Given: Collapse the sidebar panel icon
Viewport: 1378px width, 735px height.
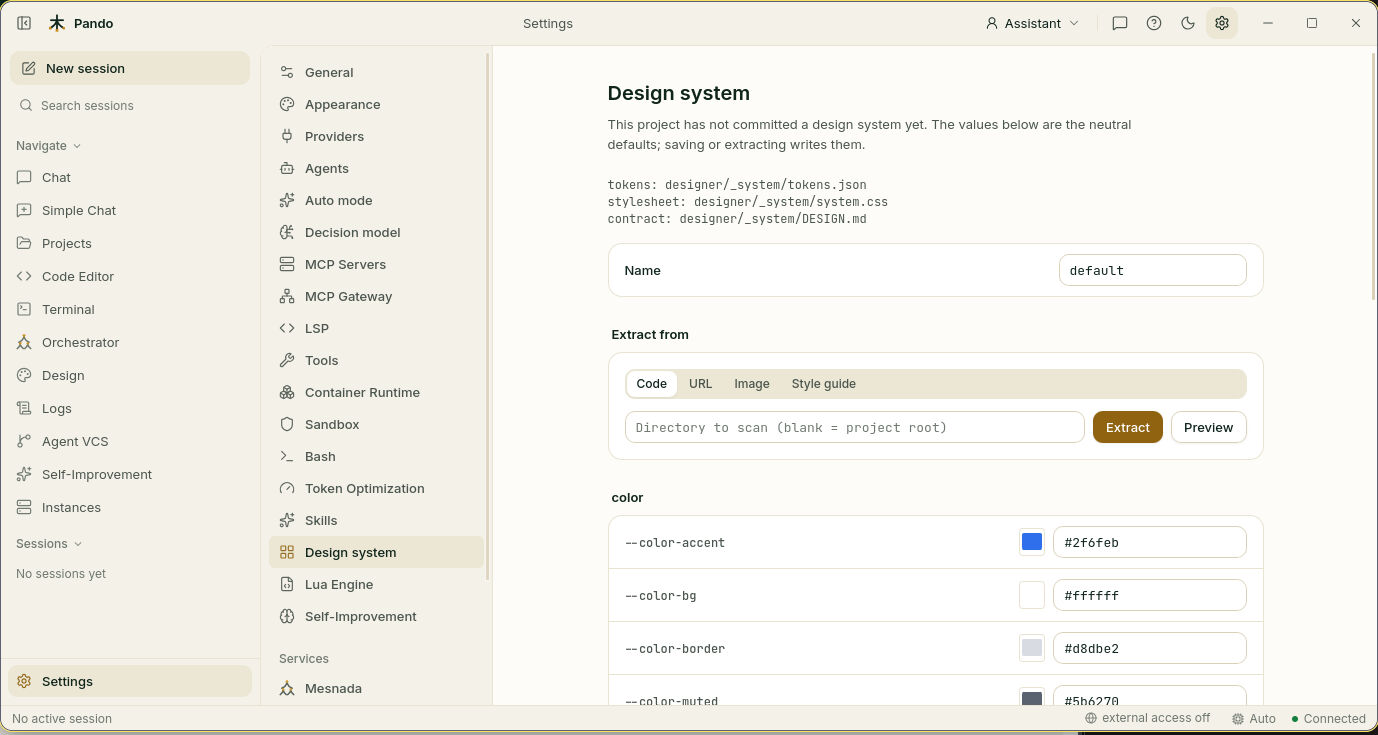Looking at the screenshot, I should tap(24, 23).
